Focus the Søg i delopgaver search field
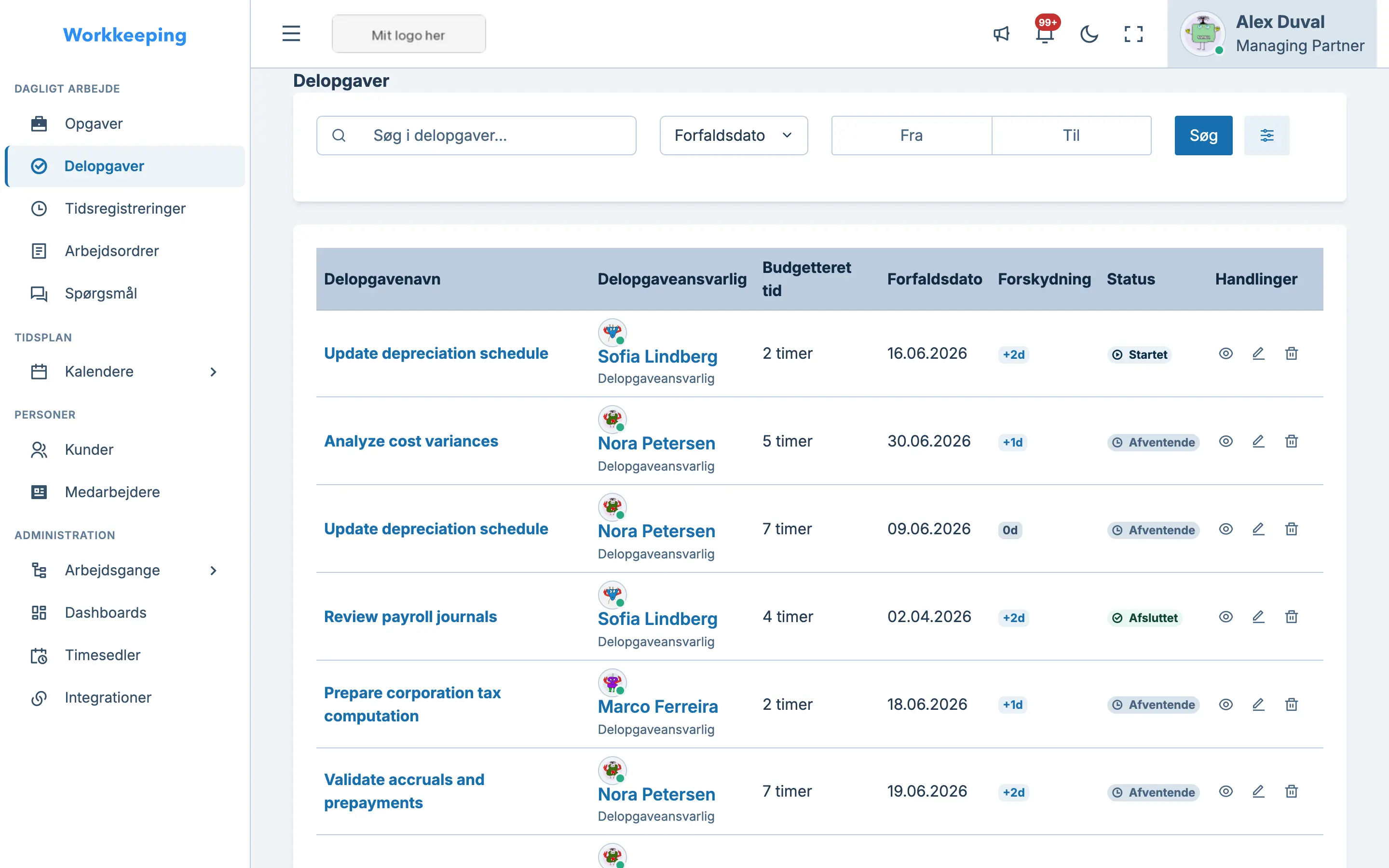1389x868 pixels. pyautogui.click(x=476, y=136)
